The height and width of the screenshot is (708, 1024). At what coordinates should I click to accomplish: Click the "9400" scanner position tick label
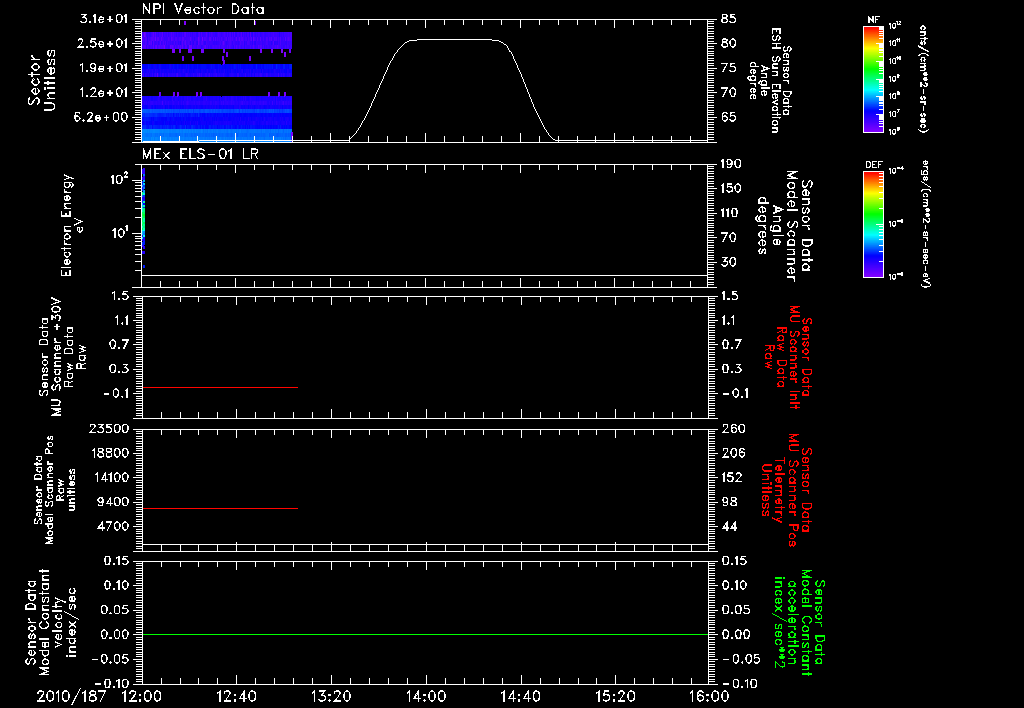[113, 502]
